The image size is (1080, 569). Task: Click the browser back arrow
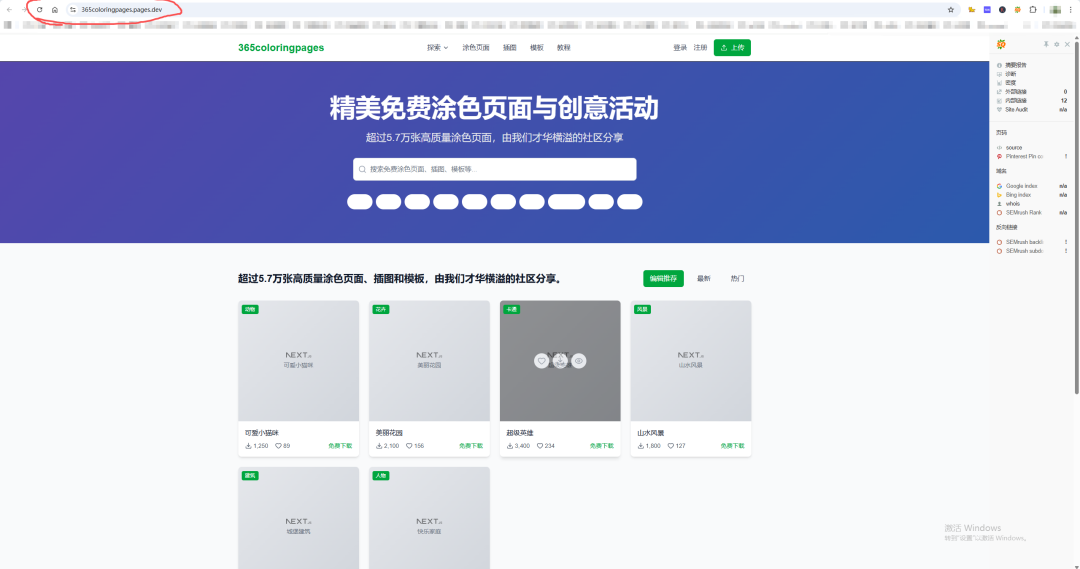click(9, 10)
